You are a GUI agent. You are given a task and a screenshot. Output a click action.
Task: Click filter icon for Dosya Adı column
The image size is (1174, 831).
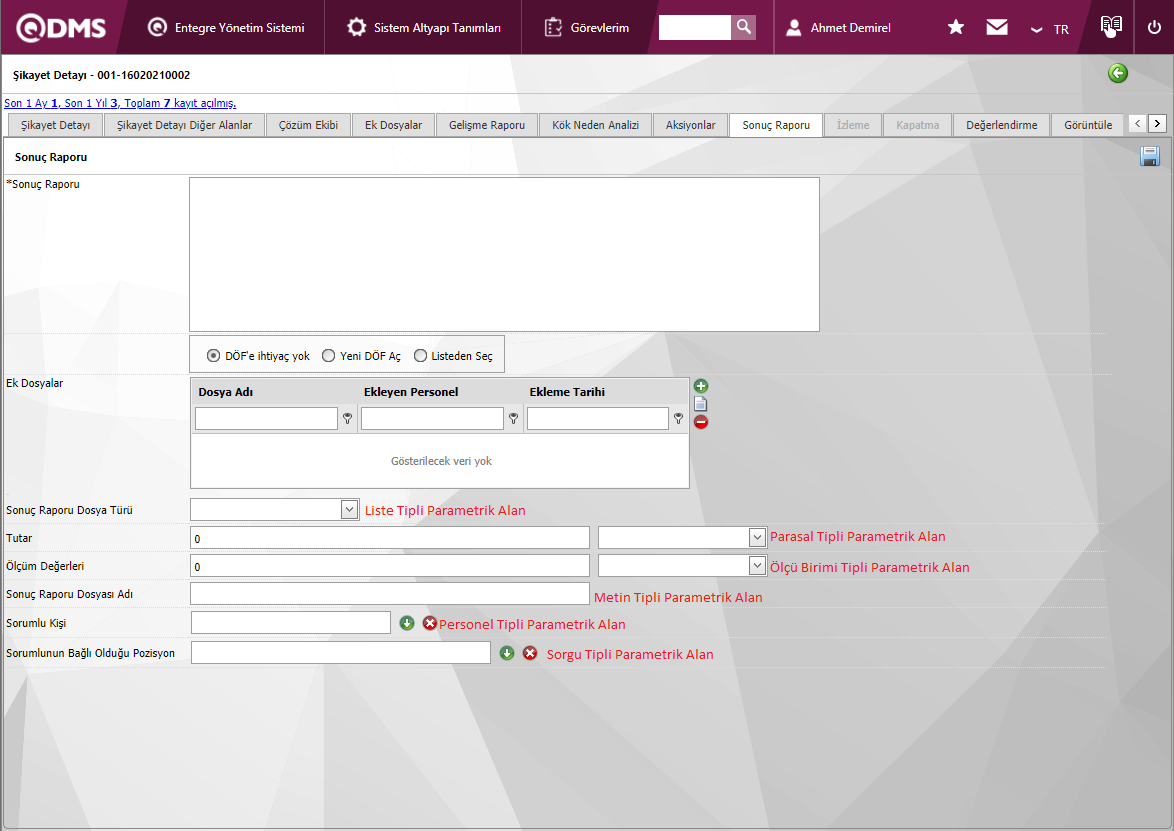click(x=347, y=418)
